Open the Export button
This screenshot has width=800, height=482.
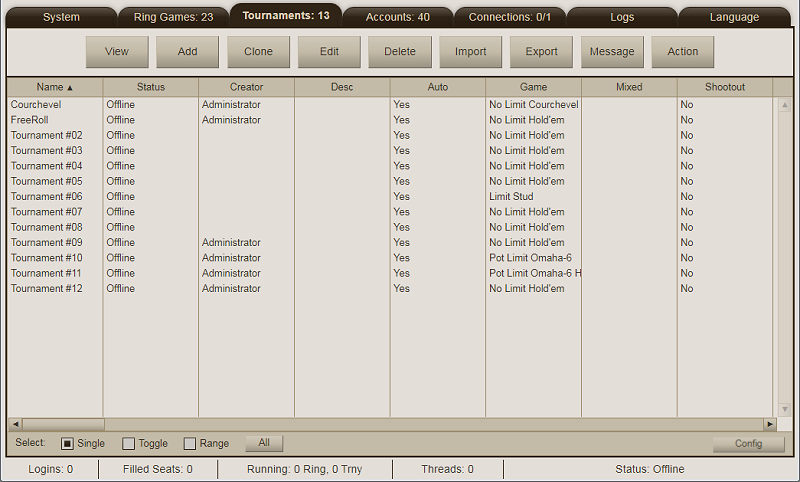pos(541,52)
